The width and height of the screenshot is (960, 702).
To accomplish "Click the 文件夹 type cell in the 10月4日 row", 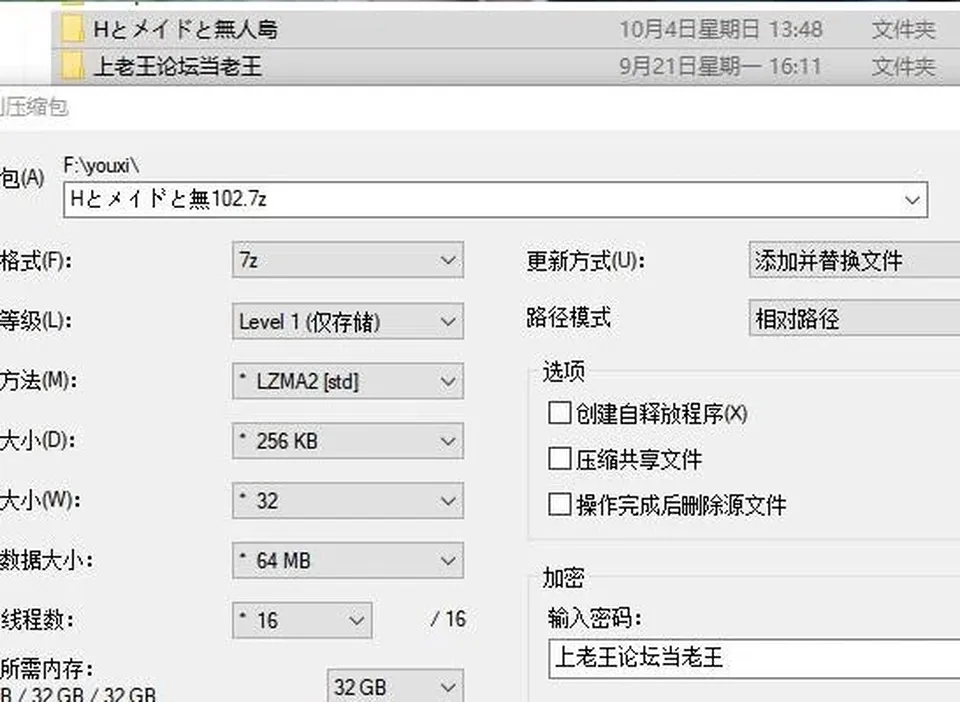I will (904, 29).
